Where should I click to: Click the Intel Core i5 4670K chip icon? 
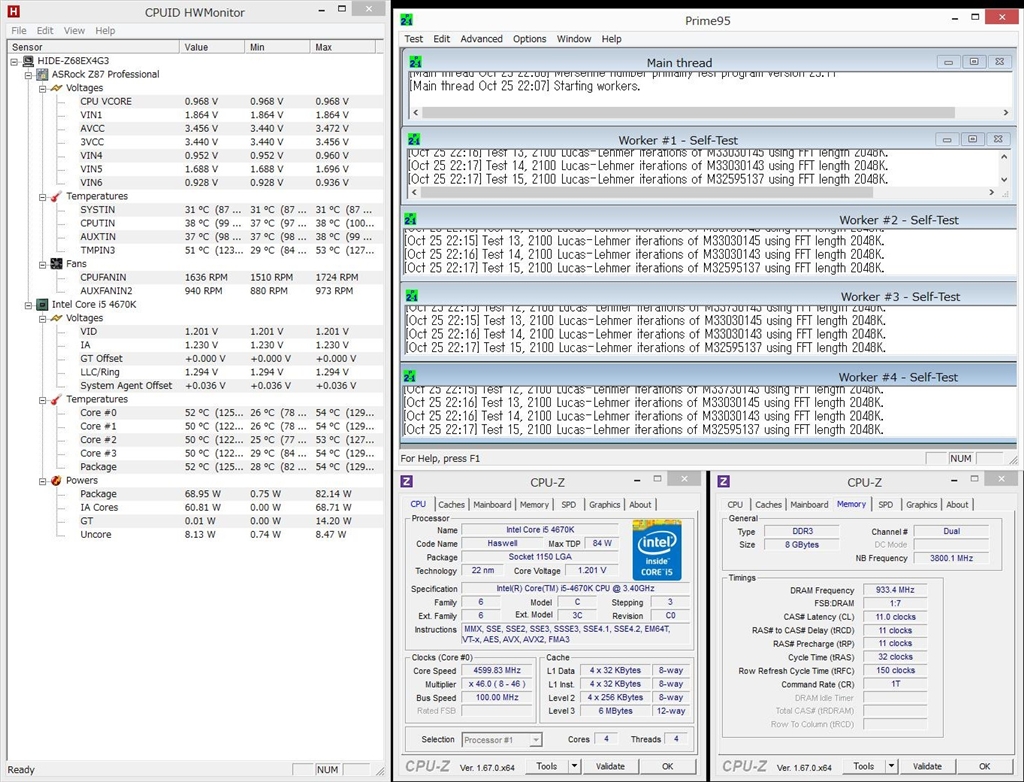point(42,304)
